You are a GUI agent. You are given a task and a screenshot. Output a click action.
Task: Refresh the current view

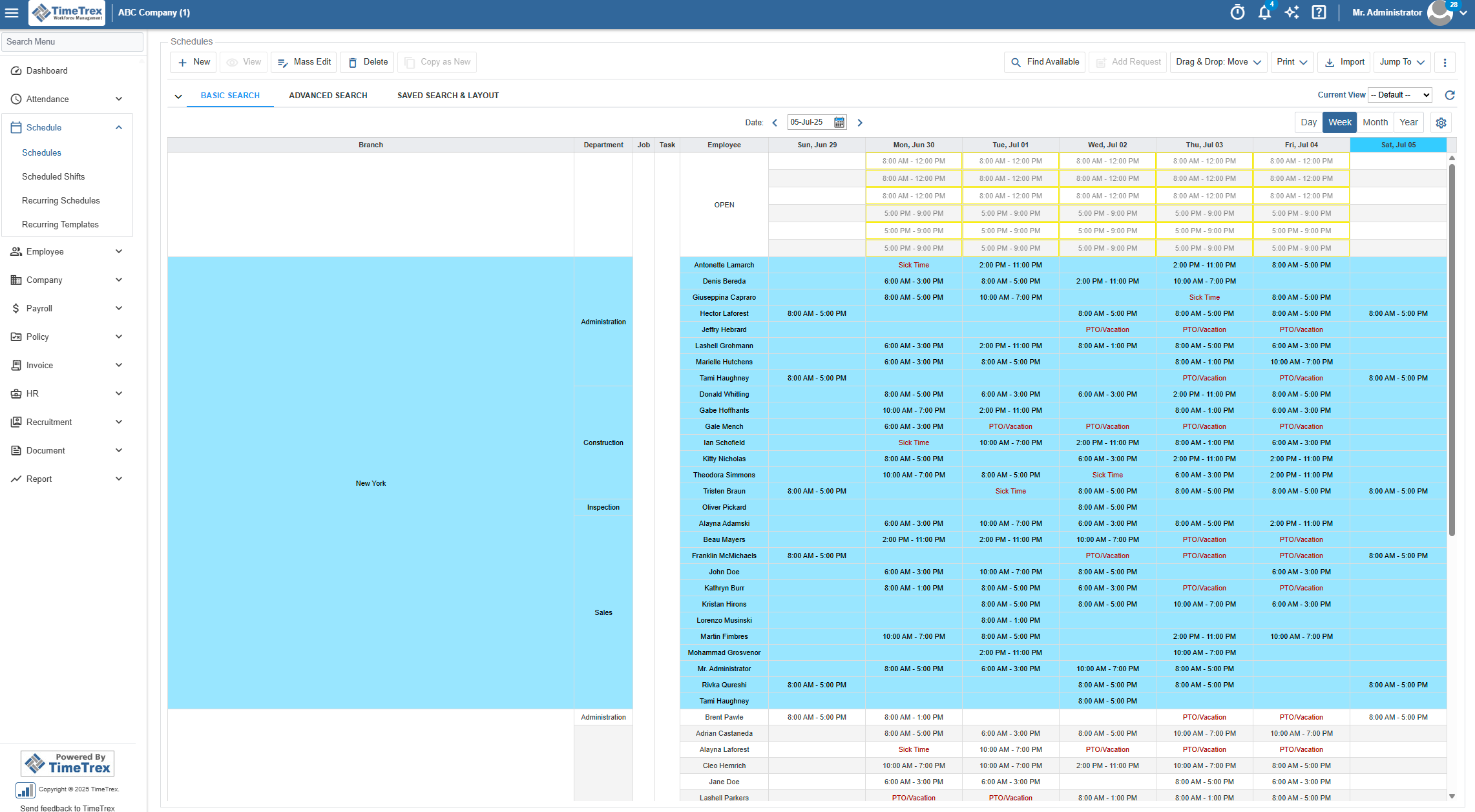click(1449, 95)
